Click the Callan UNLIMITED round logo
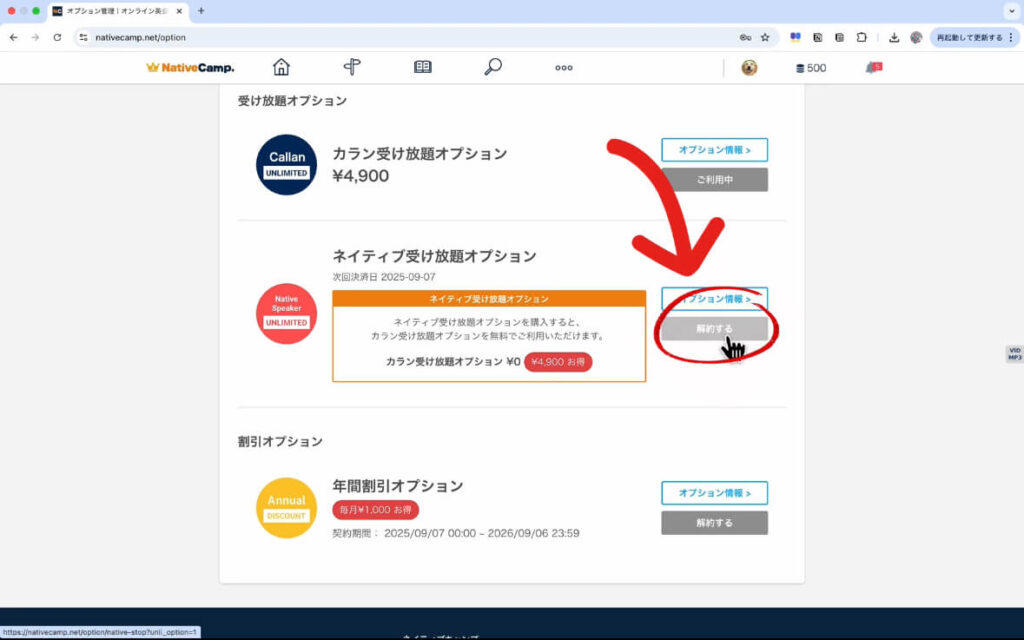1024x640 pixels. 286,165
